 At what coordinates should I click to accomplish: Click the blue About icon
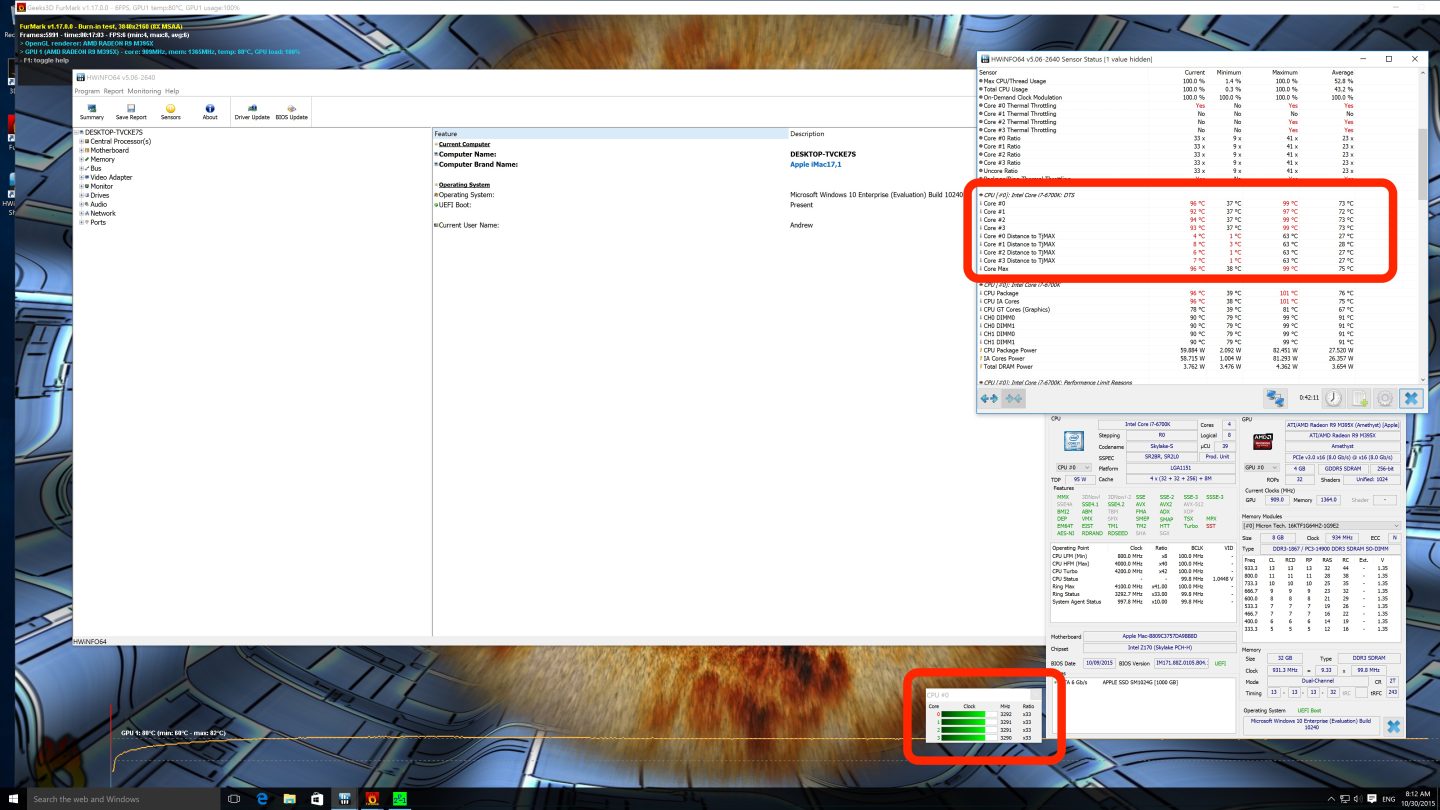210,110
